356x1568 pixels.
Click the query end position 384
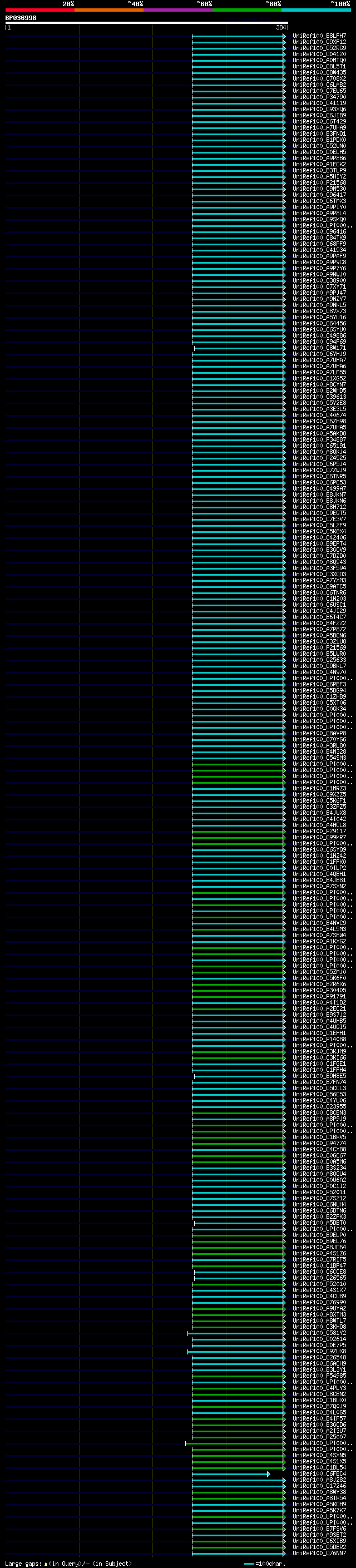point(280,27)
